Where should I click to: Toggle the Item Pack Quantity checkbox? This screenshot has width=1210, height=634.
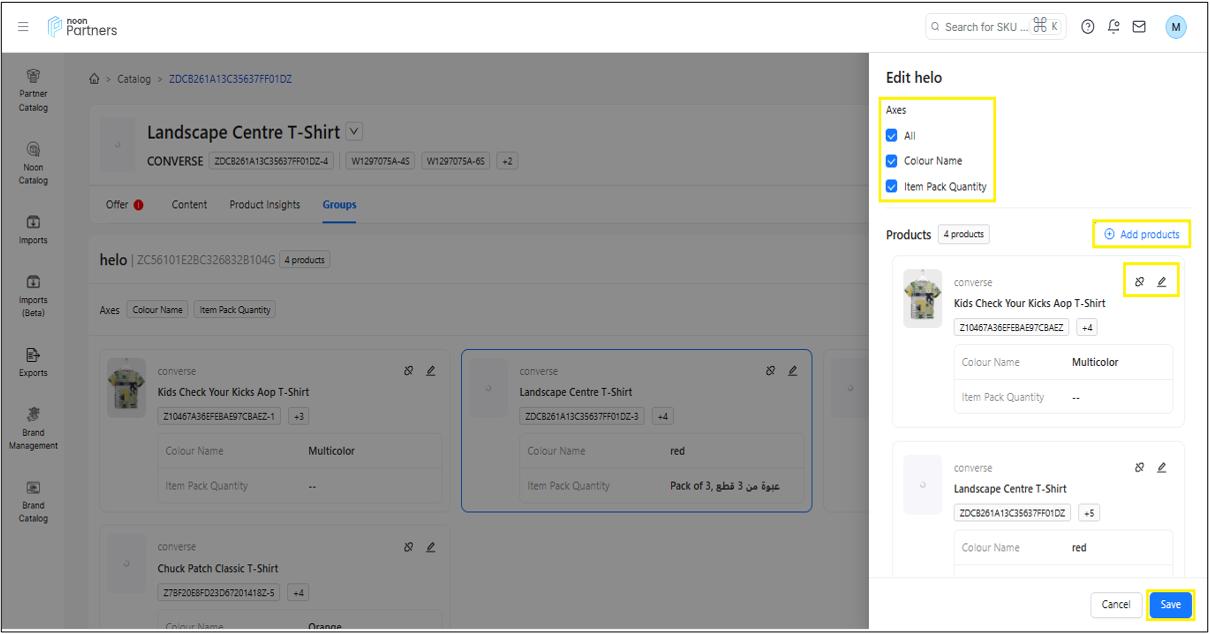point(892,187)
